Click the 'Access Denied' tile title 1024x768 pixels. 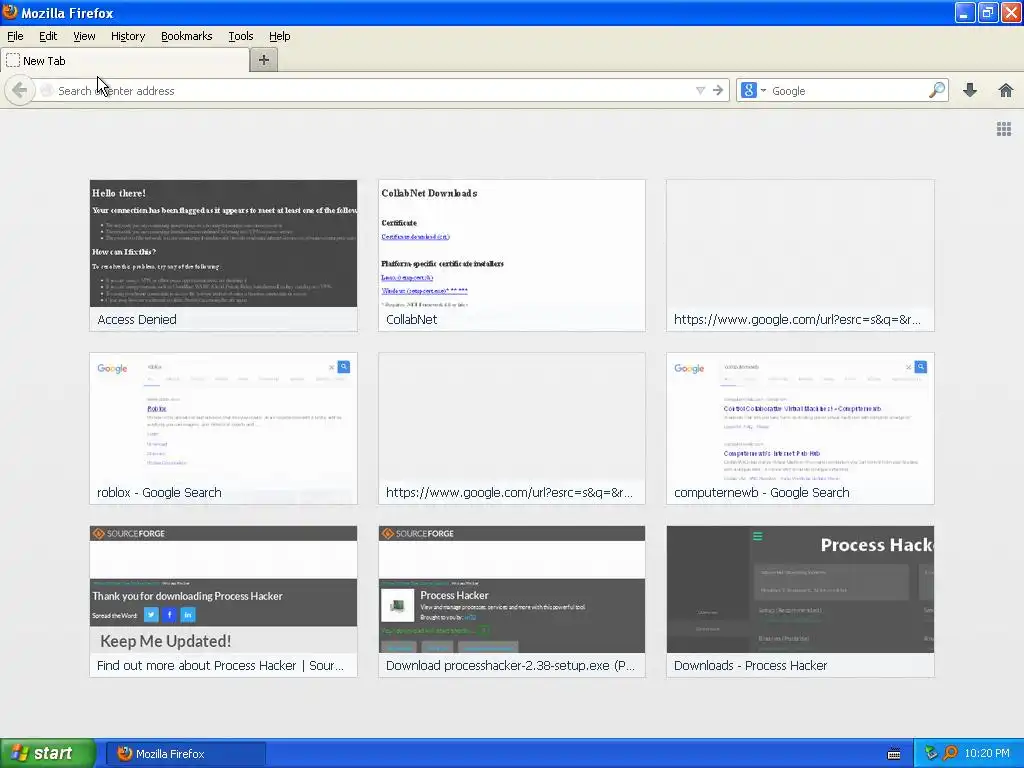[137, 319]
